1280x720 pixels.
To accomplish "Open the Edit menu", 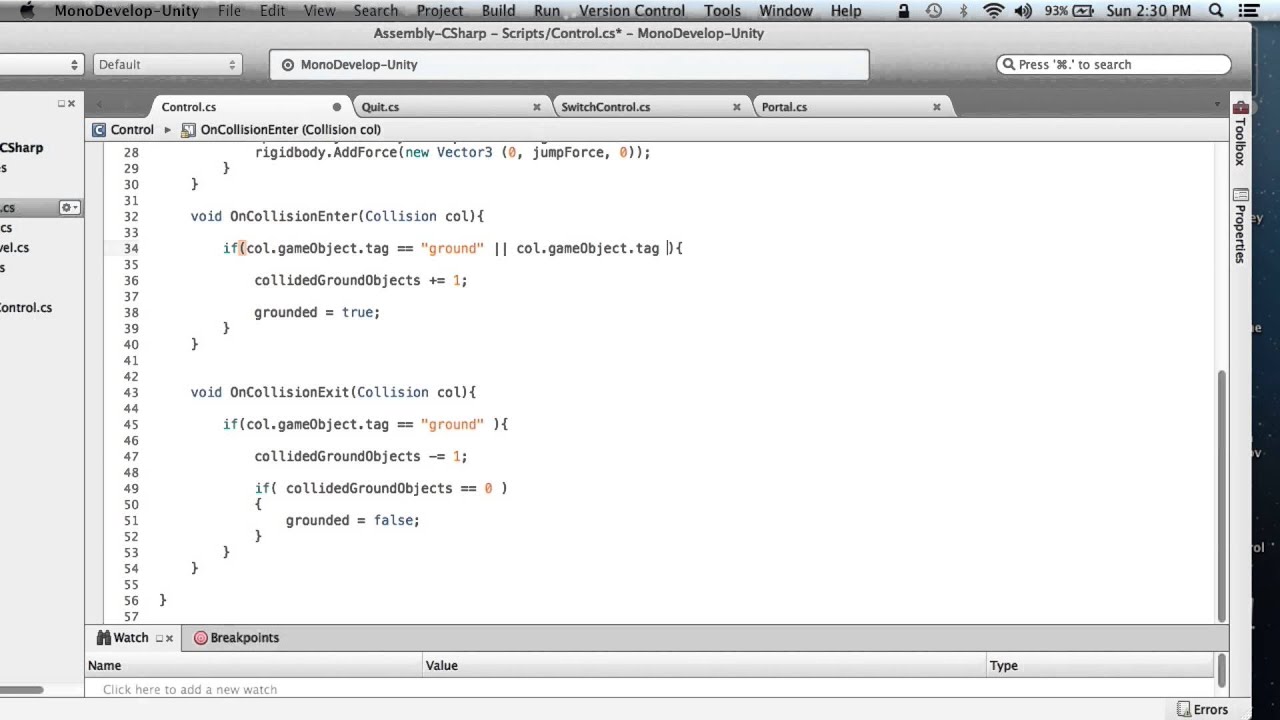I will click(x=272, y=11).
